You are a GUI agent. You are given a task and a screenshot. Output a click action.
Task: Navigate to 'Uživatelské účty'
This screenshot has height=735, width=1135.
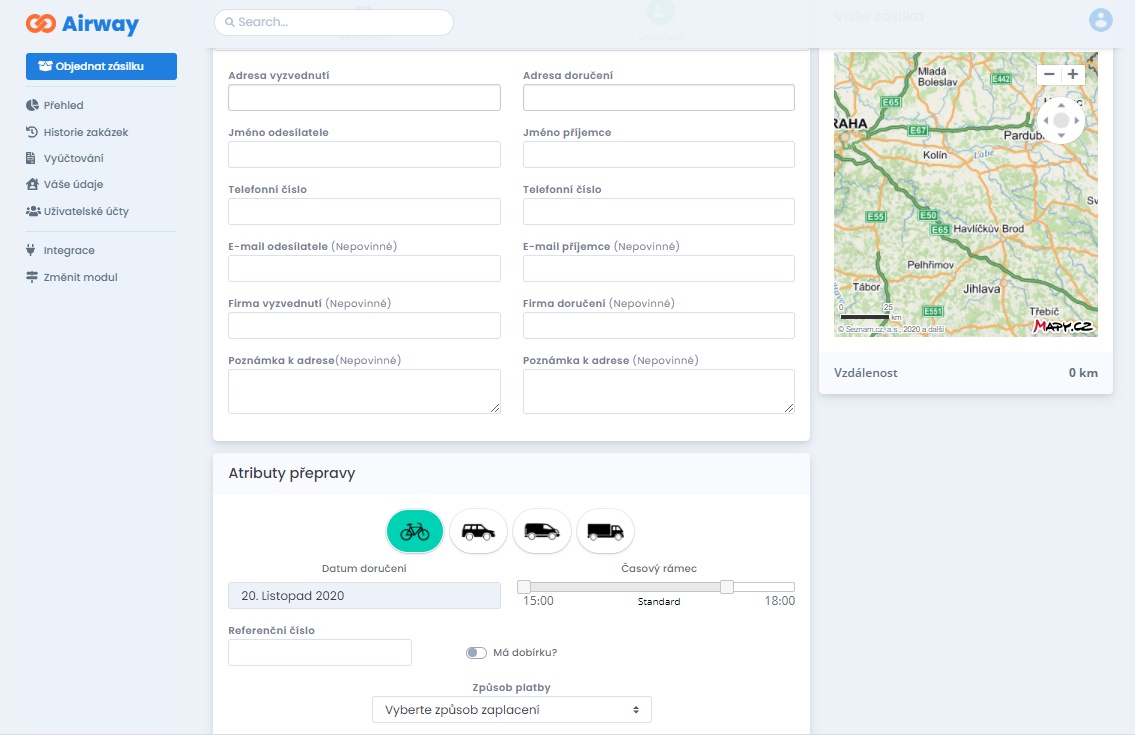86,212
